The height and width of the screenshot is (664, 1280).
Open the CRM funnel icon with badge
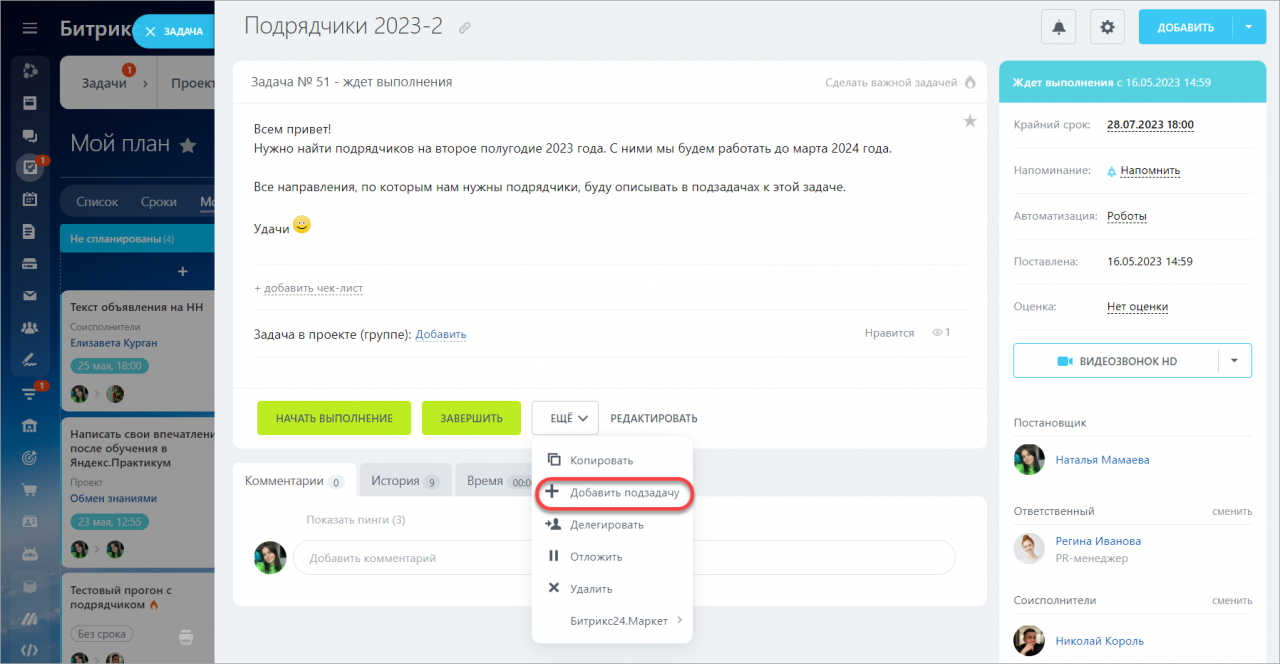[30, 394]
